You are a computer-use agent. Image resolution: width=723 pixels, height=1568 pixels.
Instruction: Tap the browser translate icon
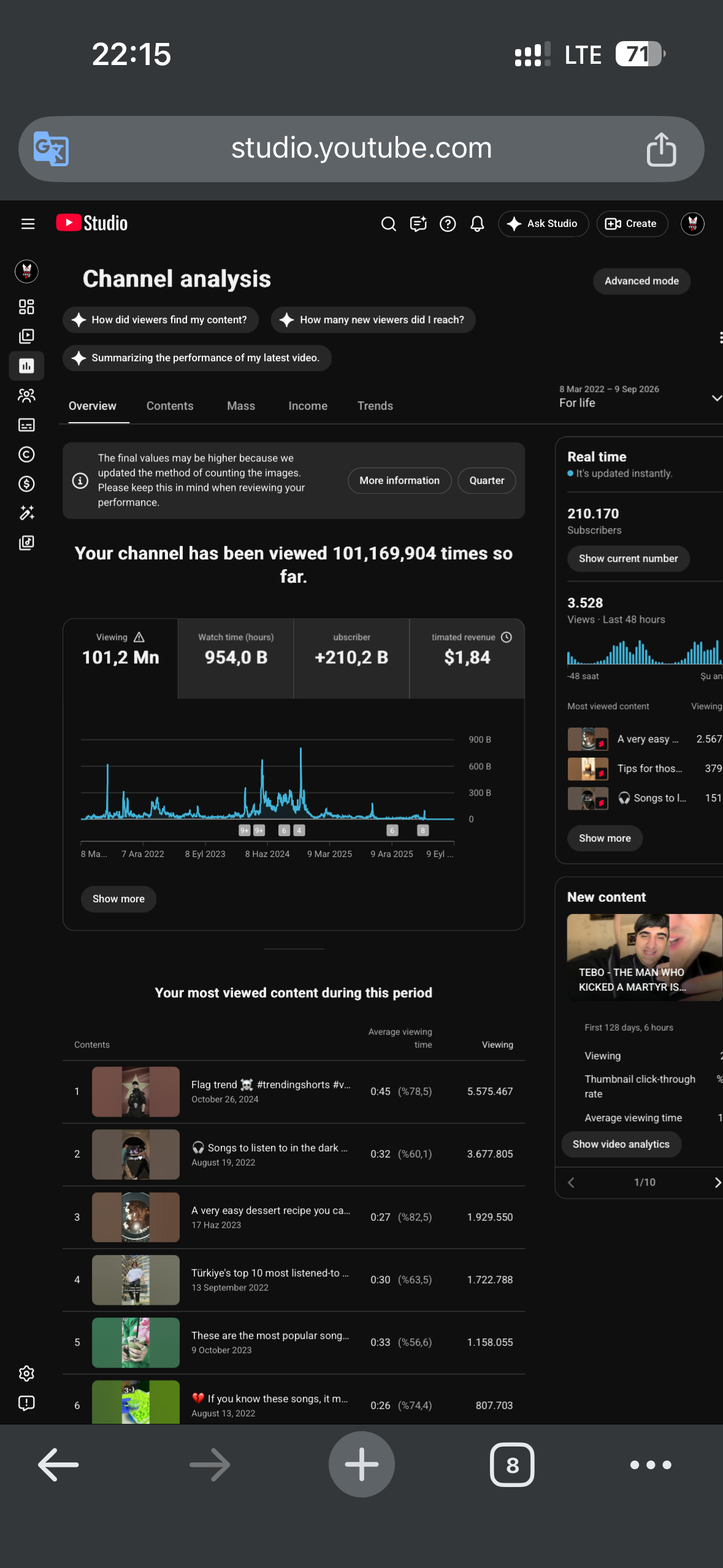tap(51, 148)
